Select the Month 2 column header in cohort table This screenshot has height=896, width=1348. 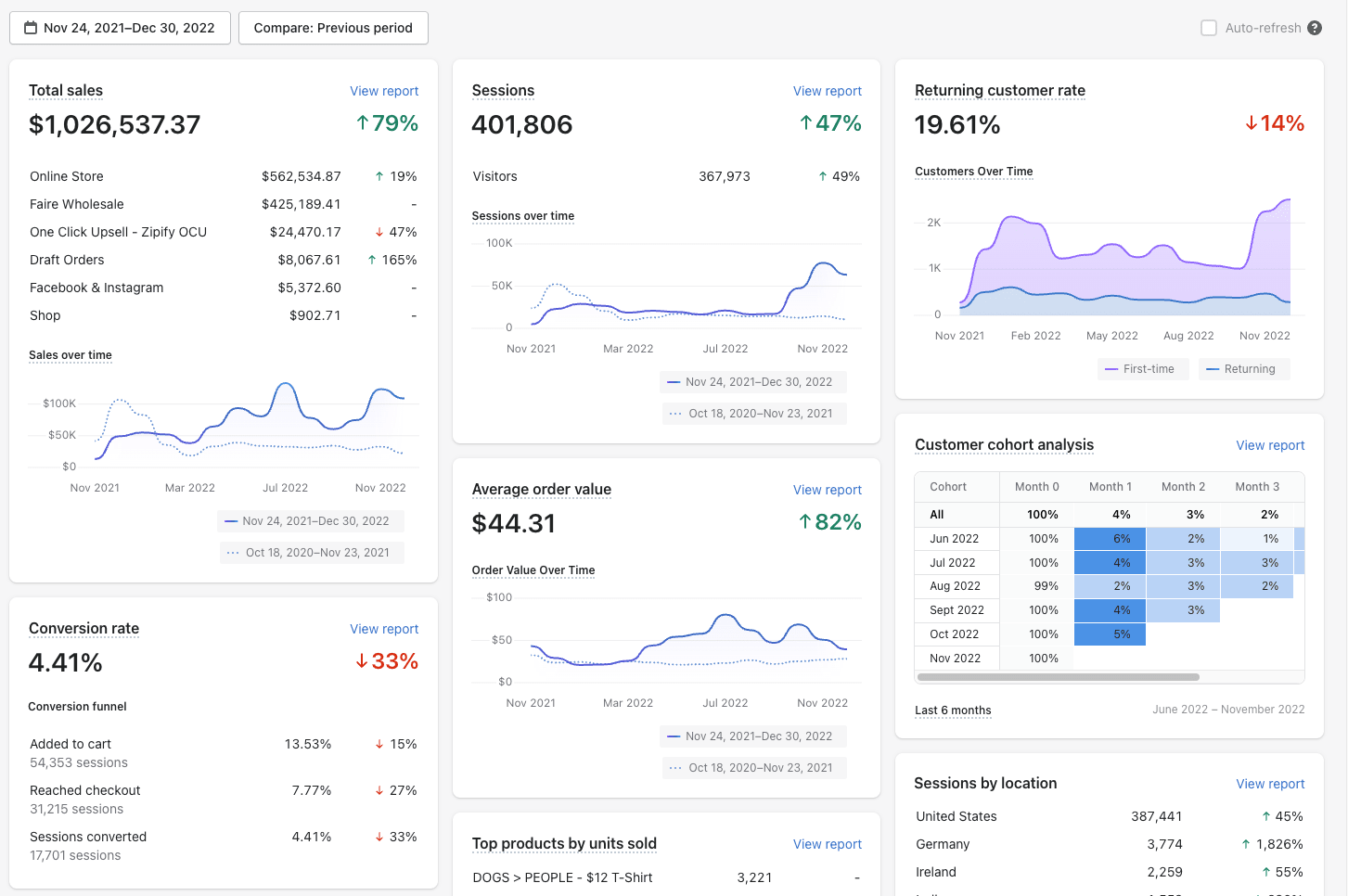pos(1183,487)
